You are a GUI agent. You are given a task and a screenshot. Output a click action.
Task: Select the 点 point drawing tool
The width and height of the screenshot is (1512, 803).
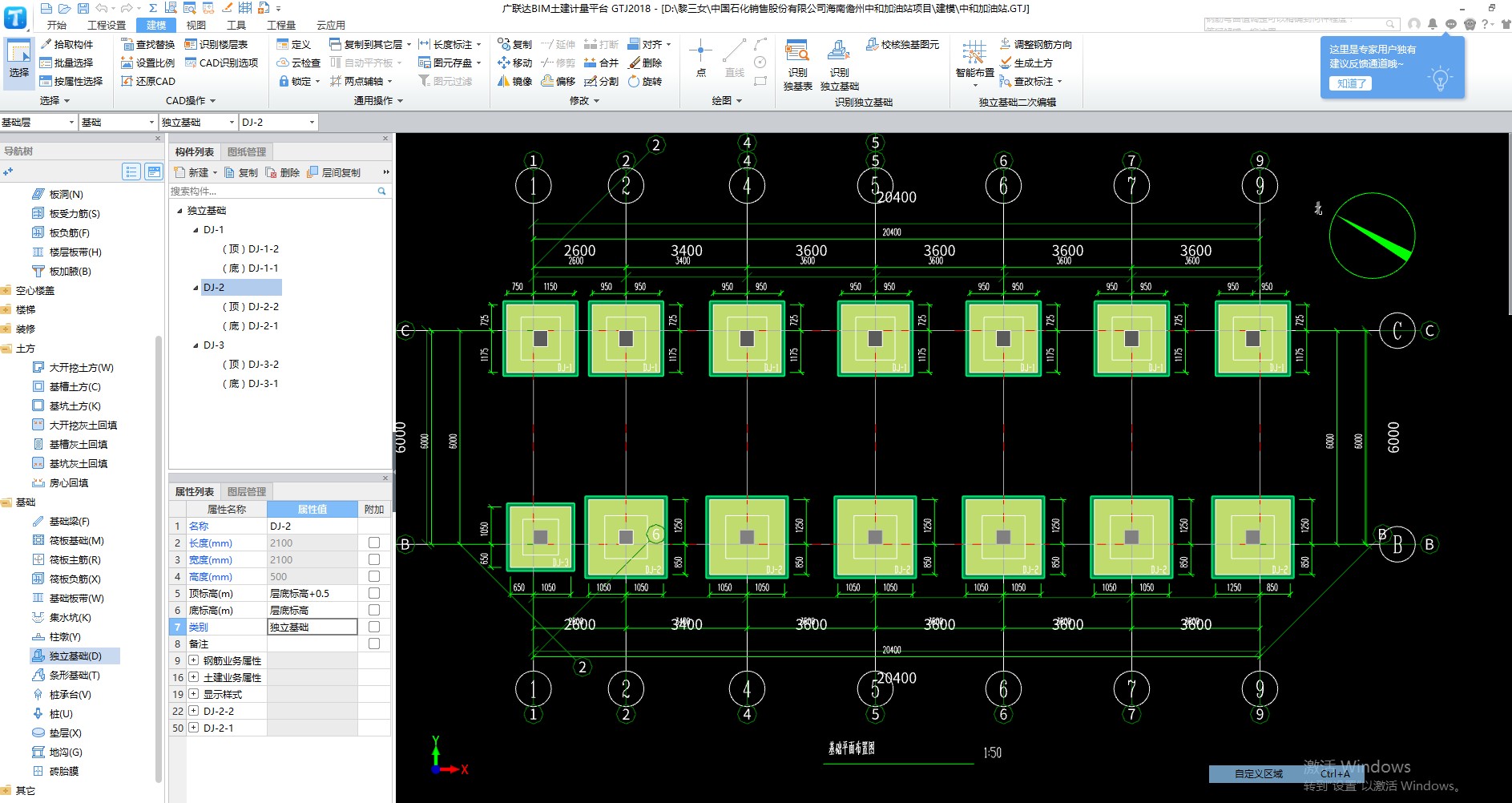(x=700, y=59)
